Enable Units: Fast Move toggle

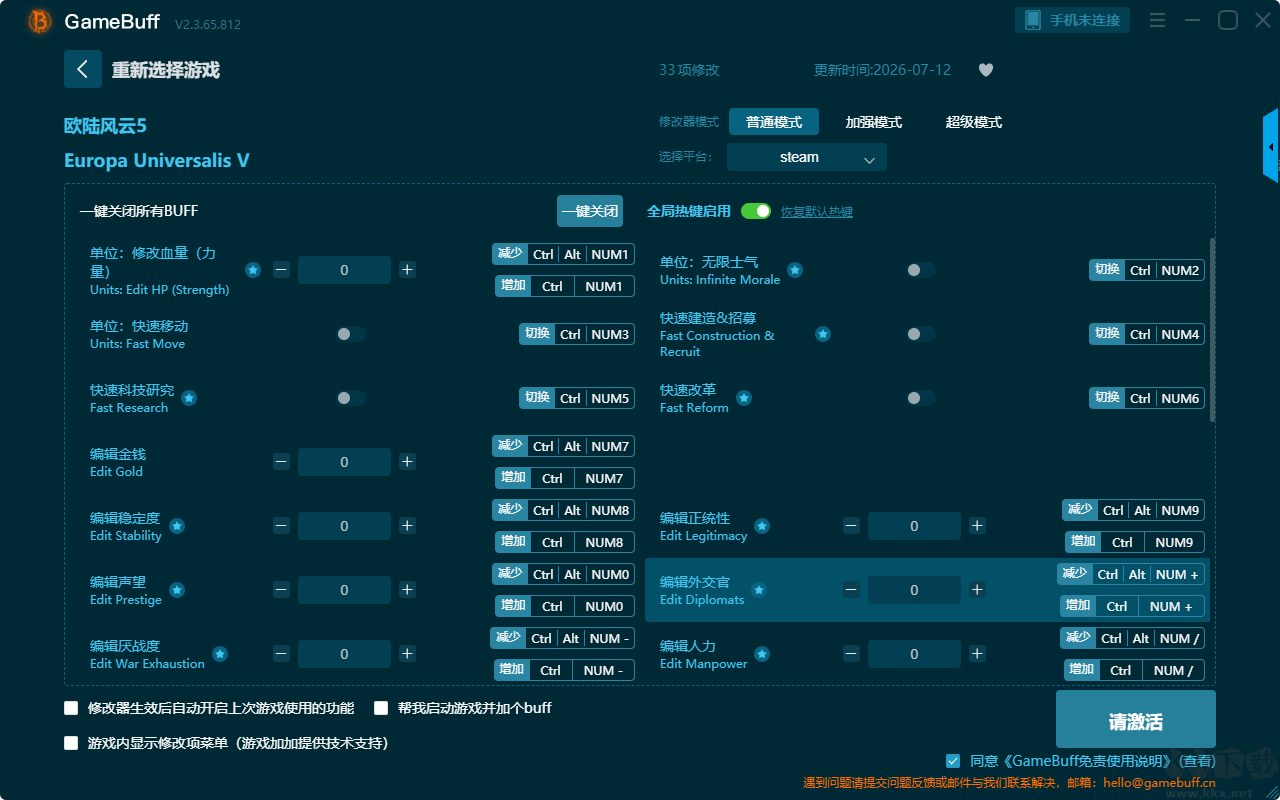[351, 334]
